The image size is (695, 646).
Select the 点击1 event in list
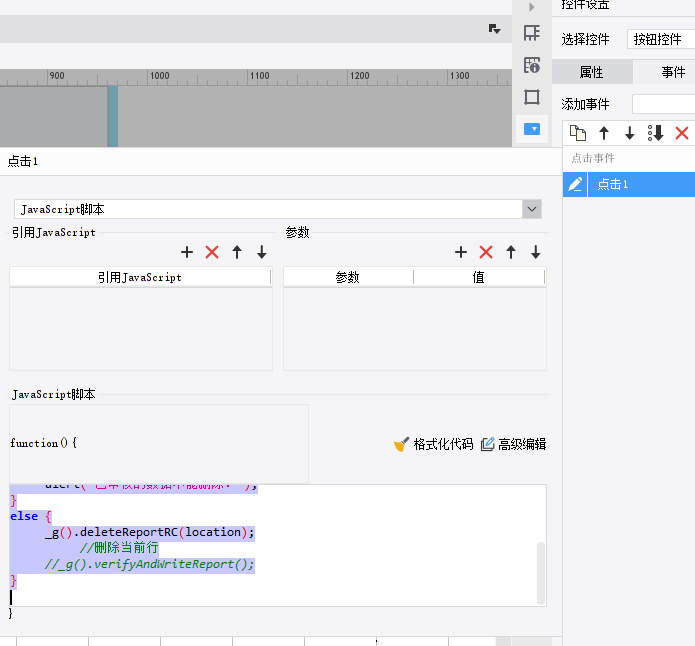641,184
